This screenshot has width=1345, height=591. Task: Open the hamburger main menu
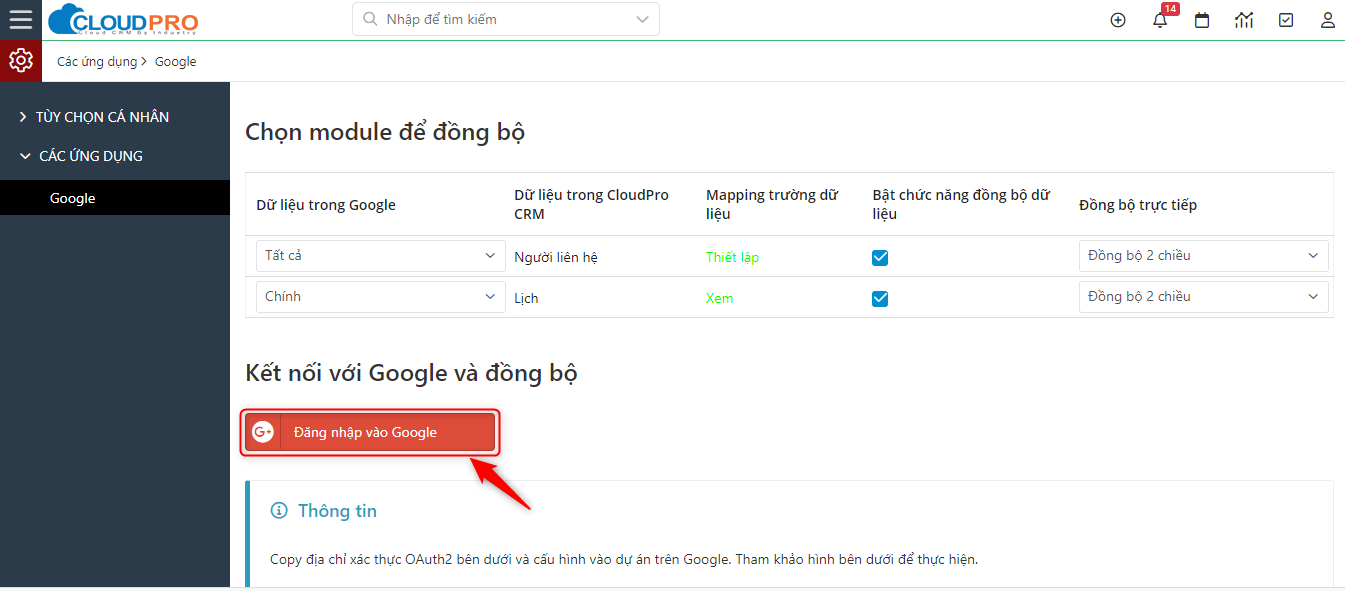(x=20, y=20)
